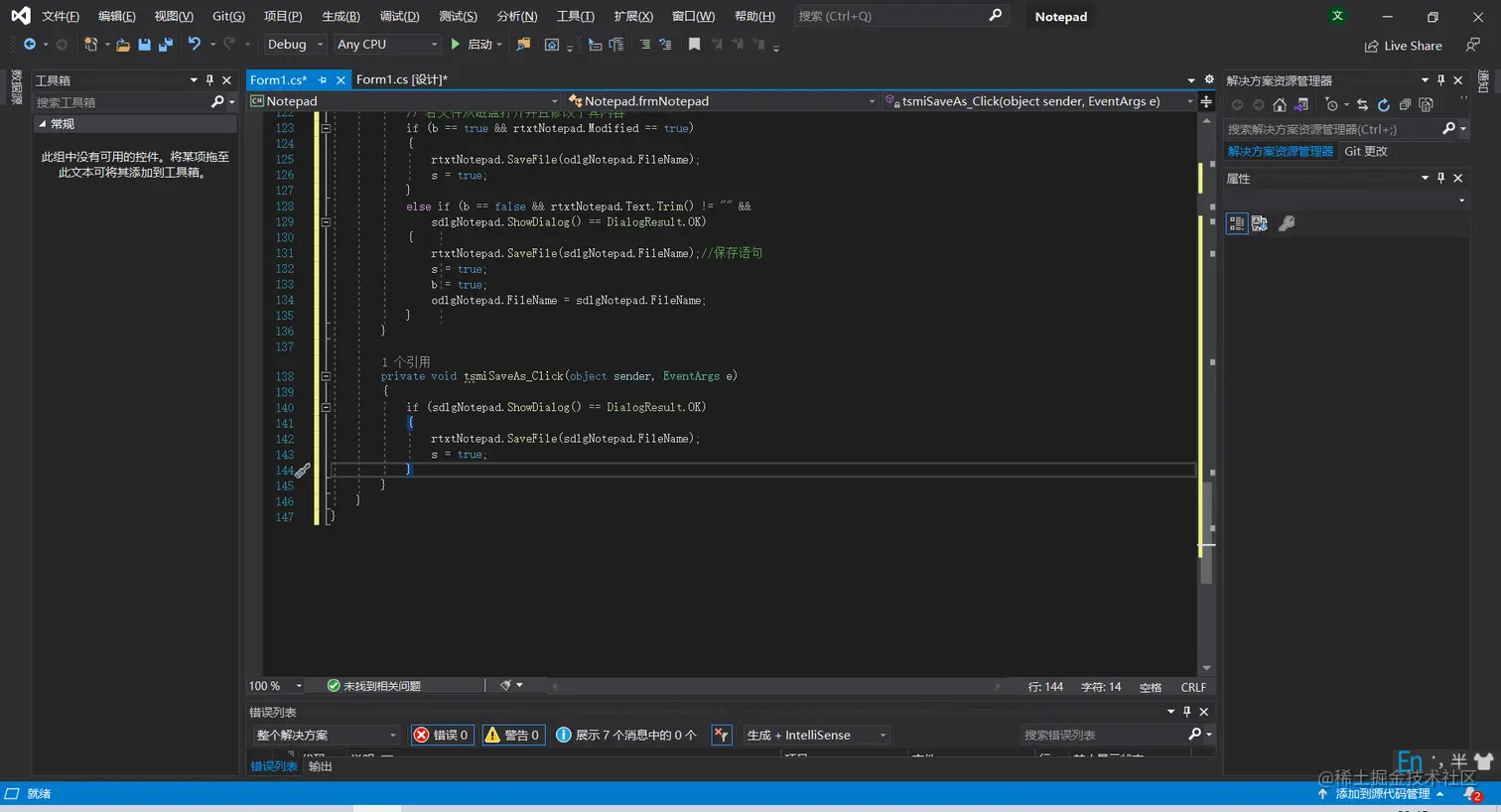The image size is (1501, 812).
Task: Close the Form1.cs* tab
Action: click(x=341, y=80)
